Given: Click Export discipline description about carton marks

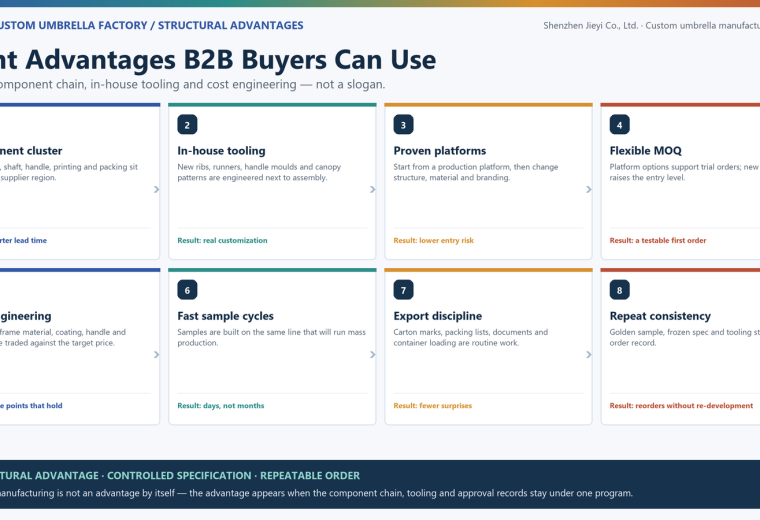Looking at the screenshot, I should point(471,337).
